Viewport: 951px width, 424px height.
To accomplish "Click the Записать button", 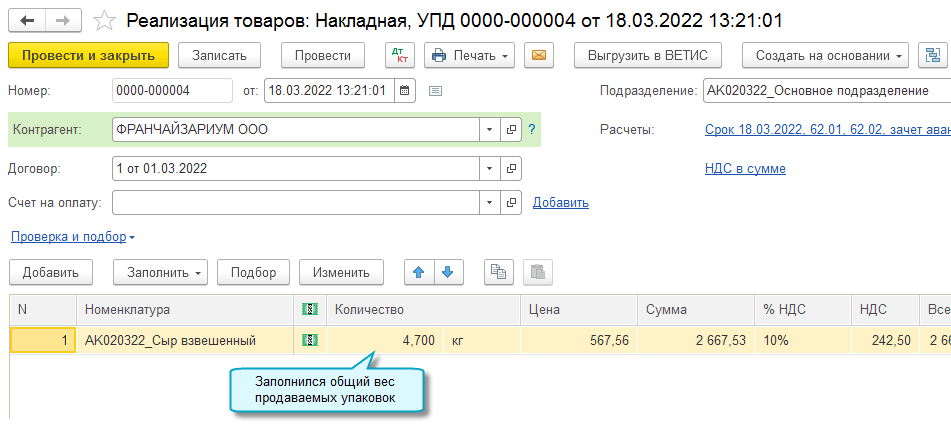I will tap(220, 55).
